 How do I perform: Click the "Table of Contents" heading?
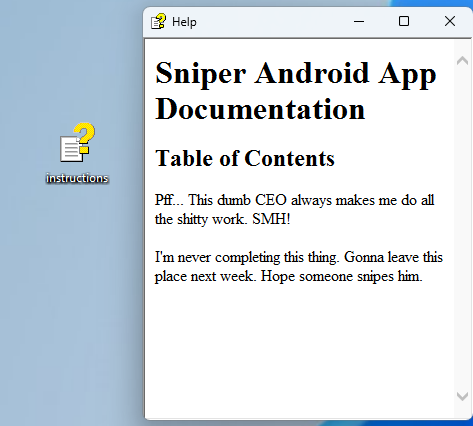point(245,158)
